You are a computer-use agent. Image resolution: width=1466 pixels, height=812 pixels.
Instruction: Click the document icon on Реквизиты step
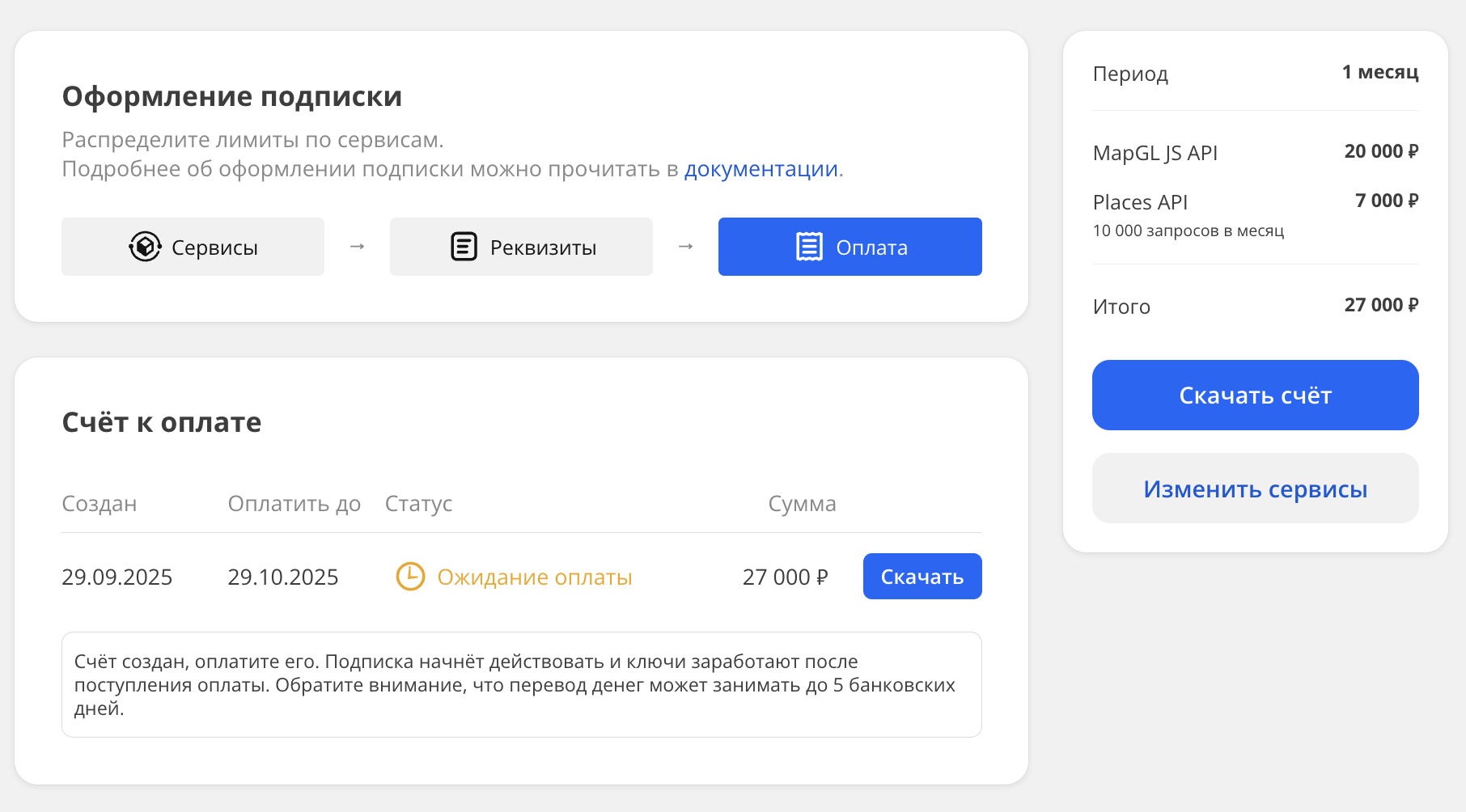(x=464, y=247)
